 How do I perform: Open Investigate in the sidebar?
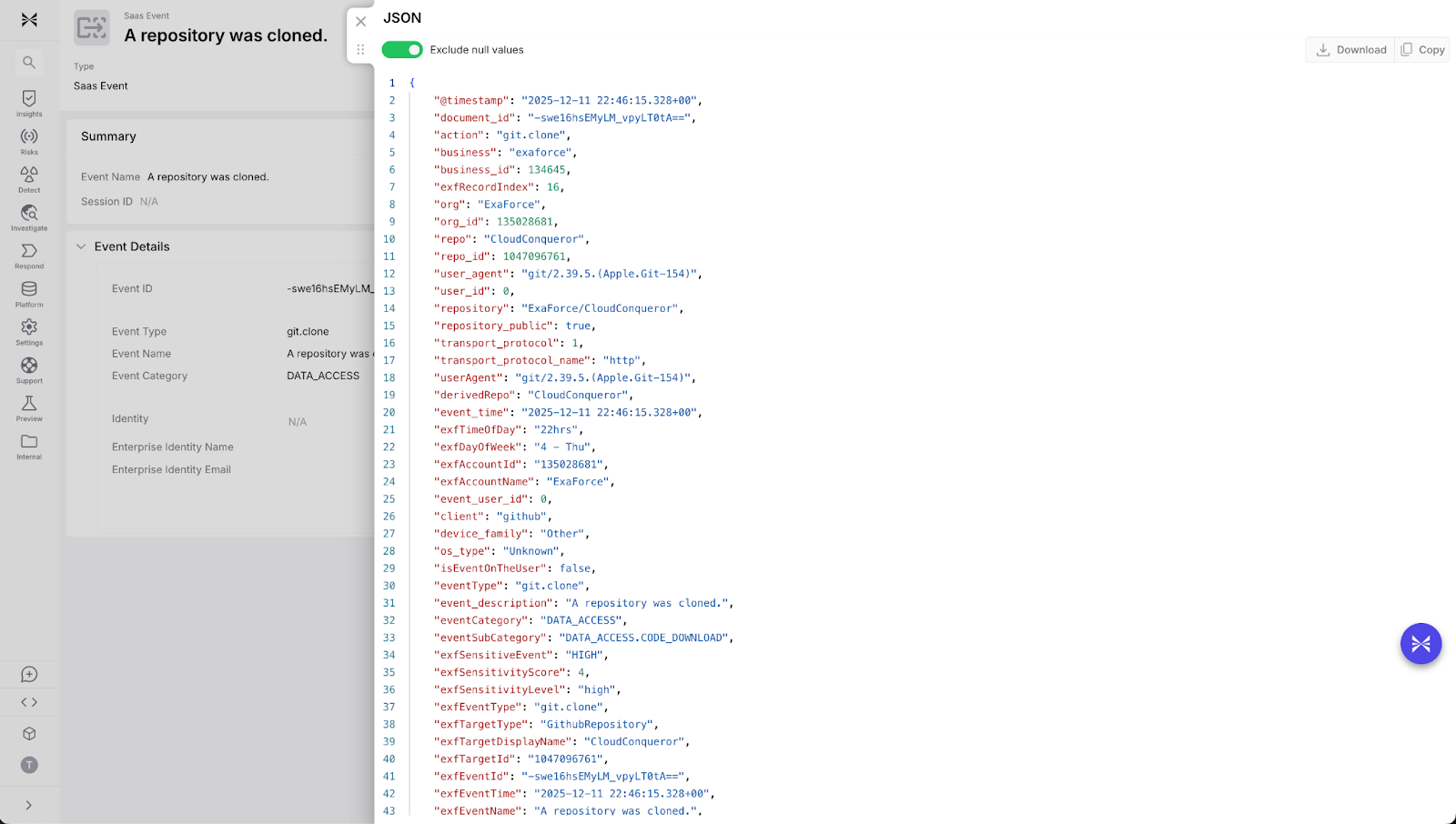coord(29,218)
